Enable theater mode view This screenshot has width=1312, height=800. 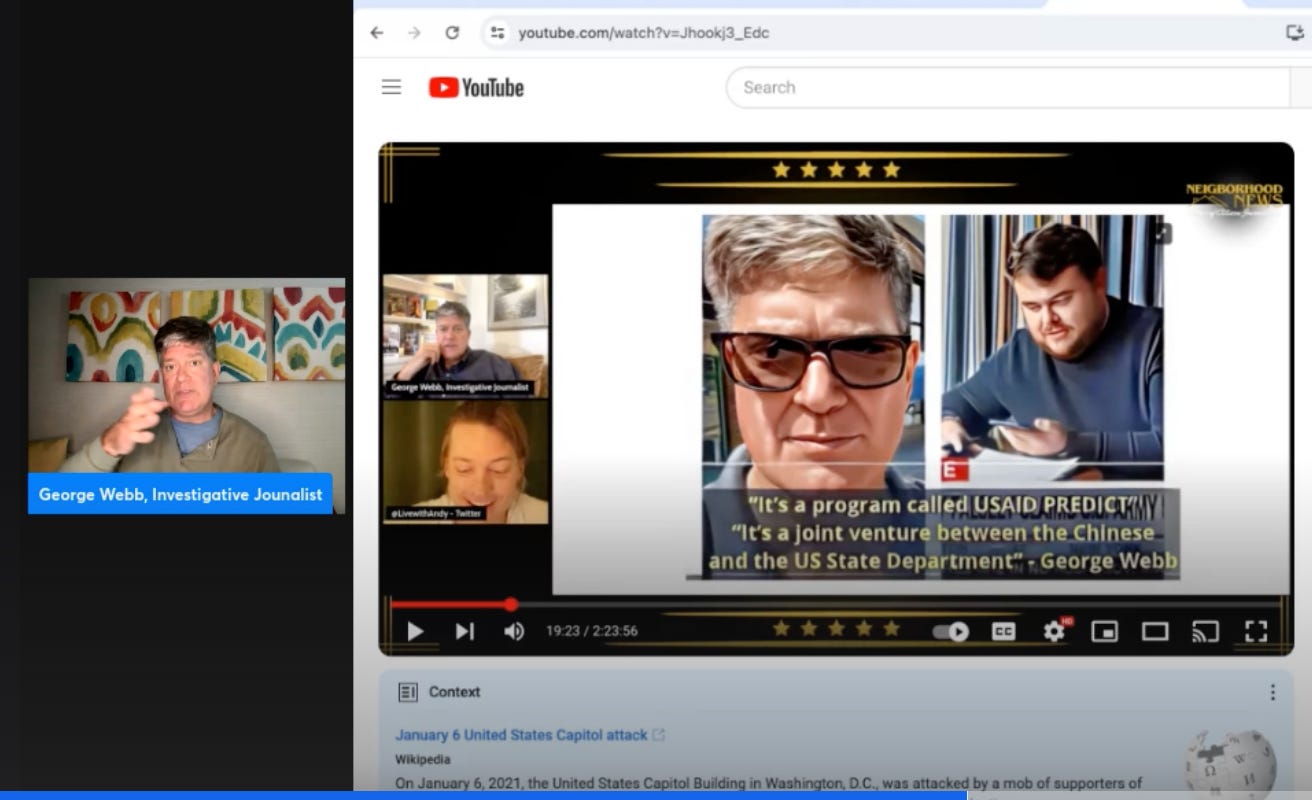point(1155,631)
